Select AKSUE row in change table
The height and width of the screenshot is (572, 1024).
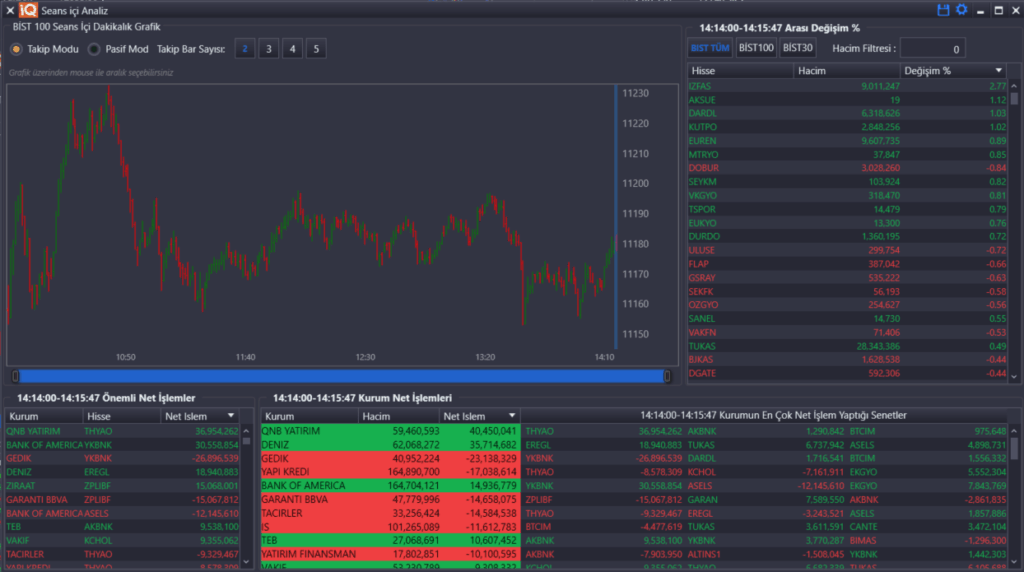[848, 100]
